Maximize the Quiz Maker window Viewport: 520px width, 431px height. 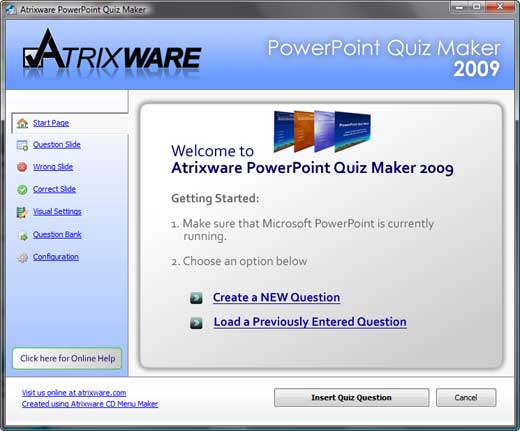point(477,7)
